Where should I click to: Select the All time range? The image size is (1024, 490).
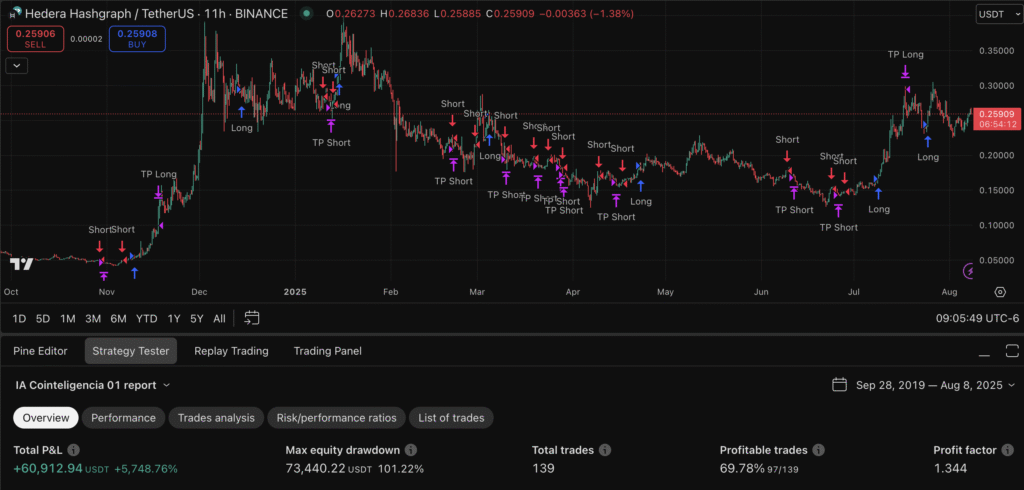coord(219,319)
